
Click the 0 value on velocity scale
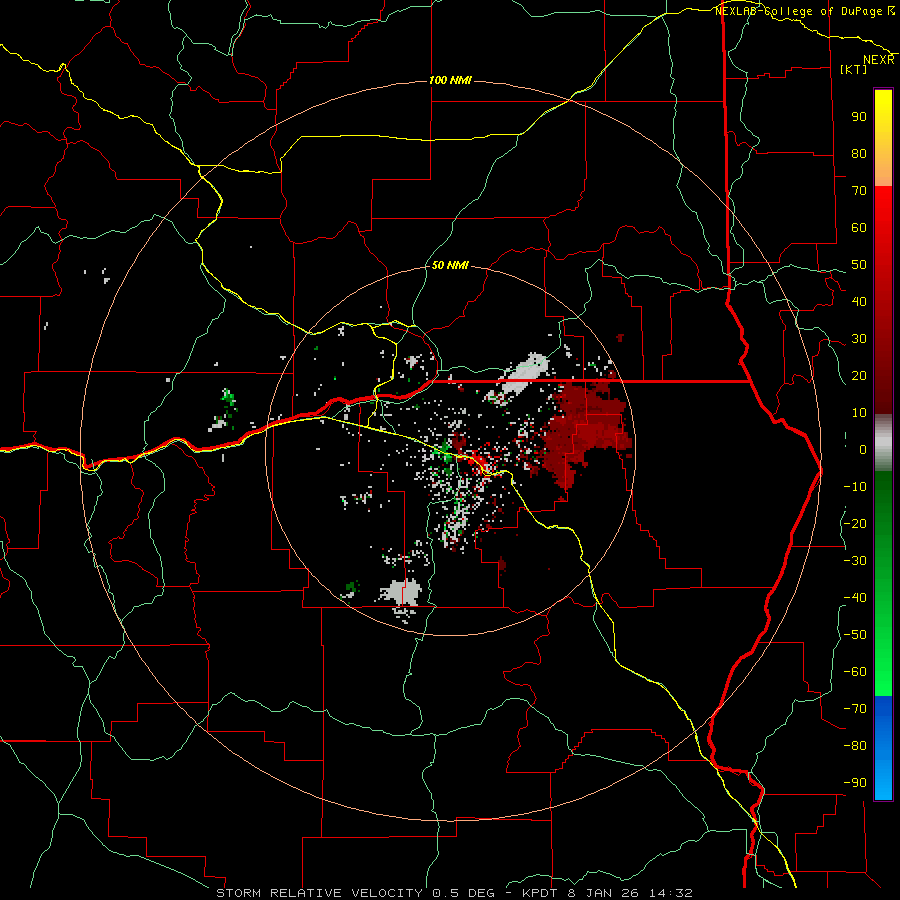(863, 449)
